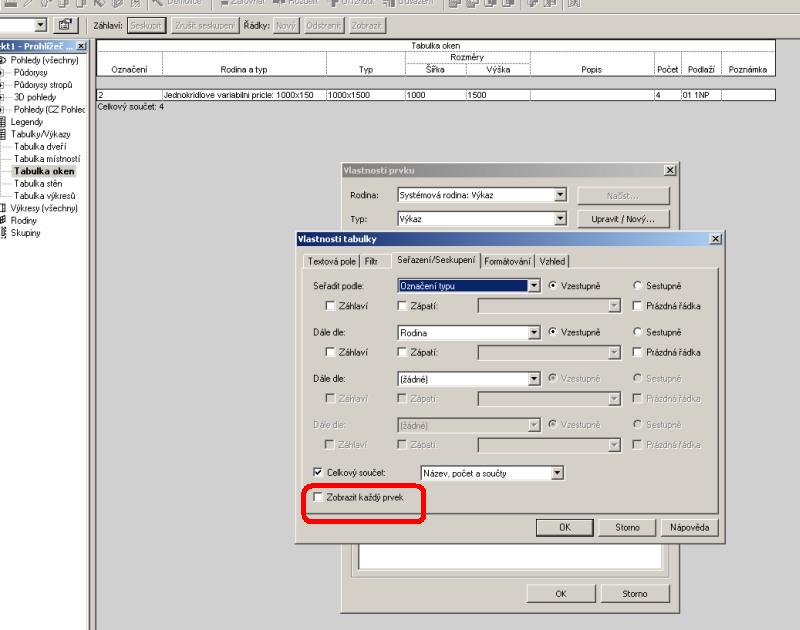Click the Výška 1500 cell

498,95
